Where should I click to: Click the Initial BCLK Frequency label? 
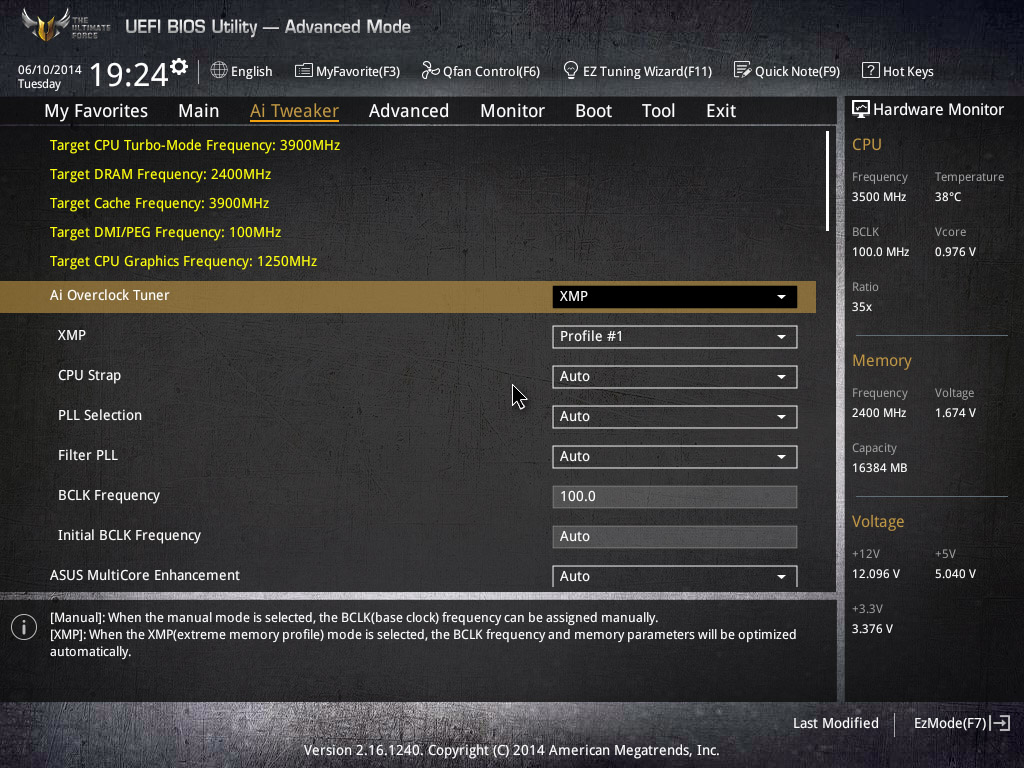pyautogui.click(x=129, y=535)
